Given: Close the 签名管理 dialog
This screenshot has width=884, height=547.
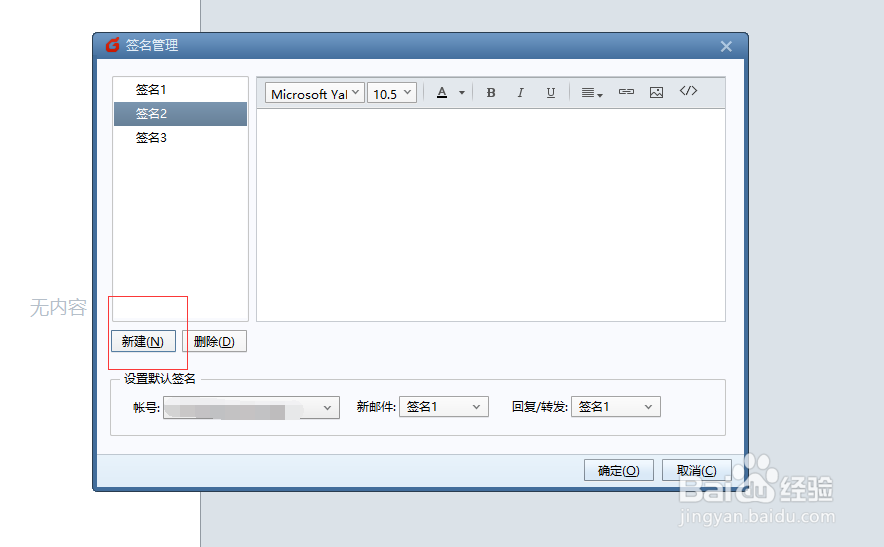Looking at the screenshot, I should point(726,46).
